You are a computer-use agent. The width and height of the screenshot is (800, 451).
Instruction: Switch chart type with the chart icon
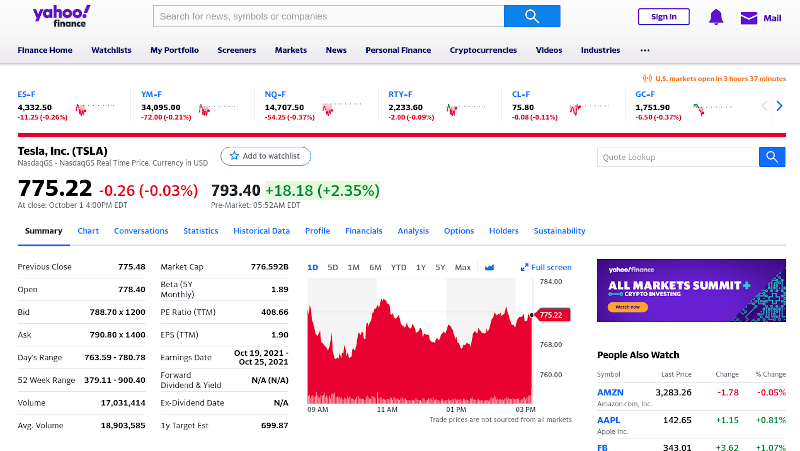(x=489, y=267)
